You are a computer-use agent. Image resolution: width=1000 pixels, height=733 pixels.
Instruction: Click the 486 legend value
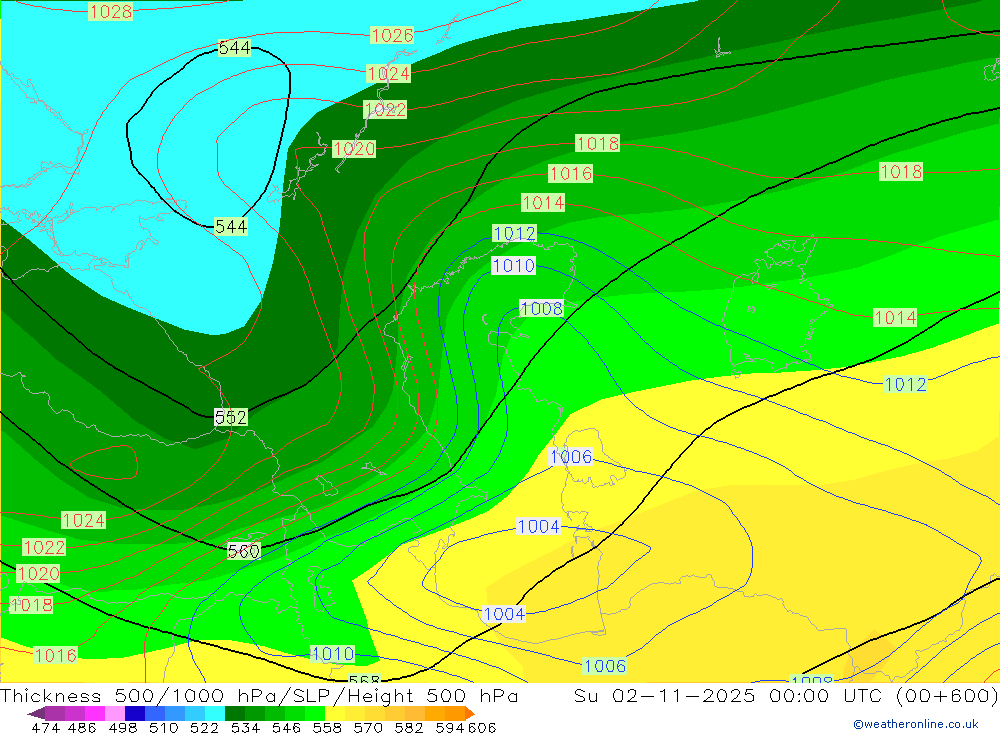[x=82, y=727]
